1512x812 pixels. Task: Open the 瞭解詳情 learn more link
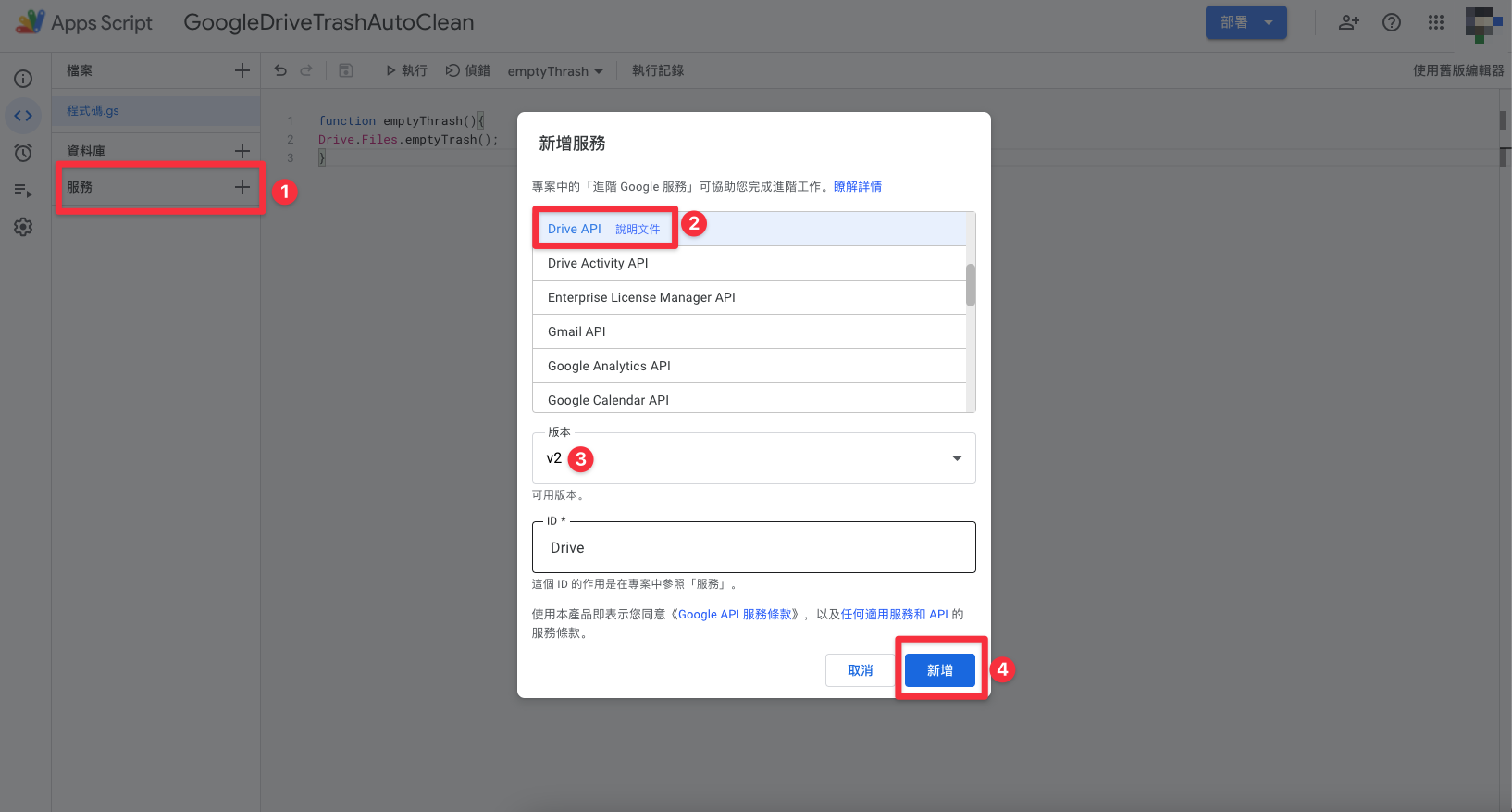coord(858,186)
